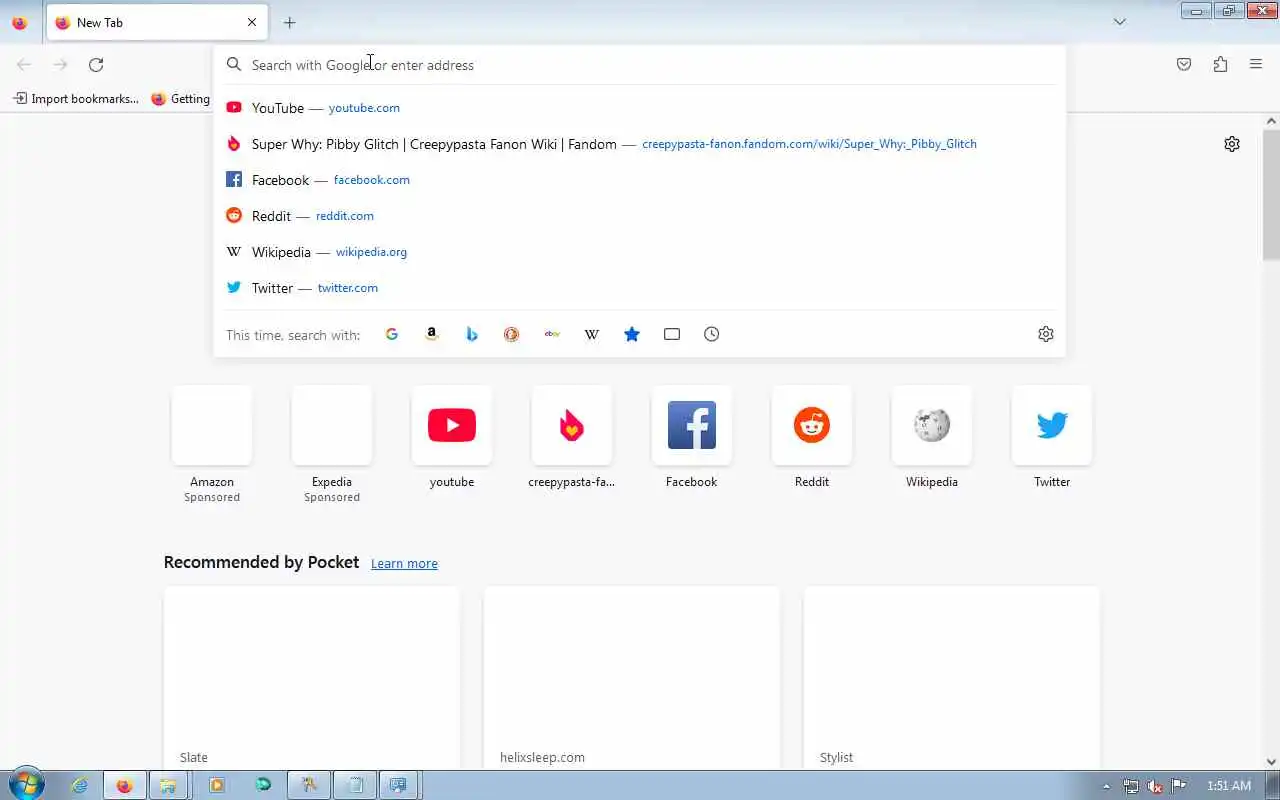
Task: Open the helixsleep.com Pocket card
Action: click(x=632, y=678)
